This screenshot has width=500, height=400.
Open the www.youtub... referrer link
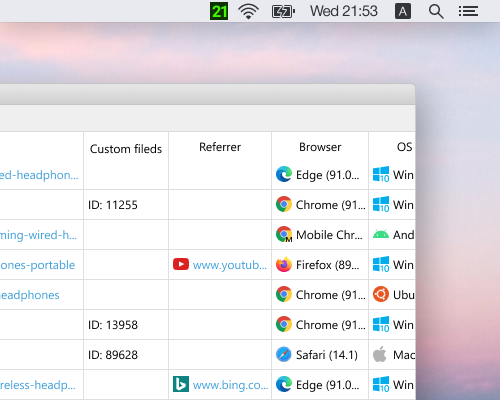click(230, 265)
